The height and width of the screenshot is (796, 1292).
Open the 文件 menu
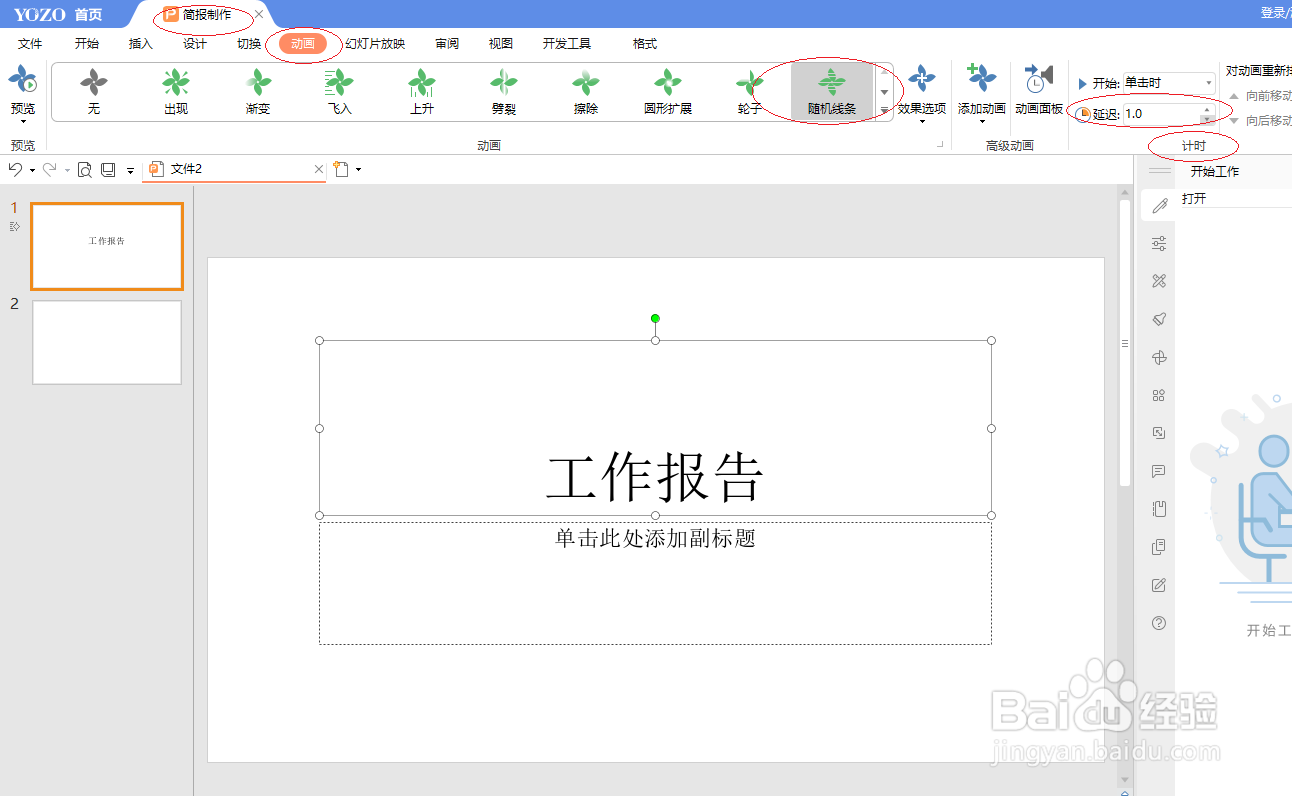(x=30, y=44)
